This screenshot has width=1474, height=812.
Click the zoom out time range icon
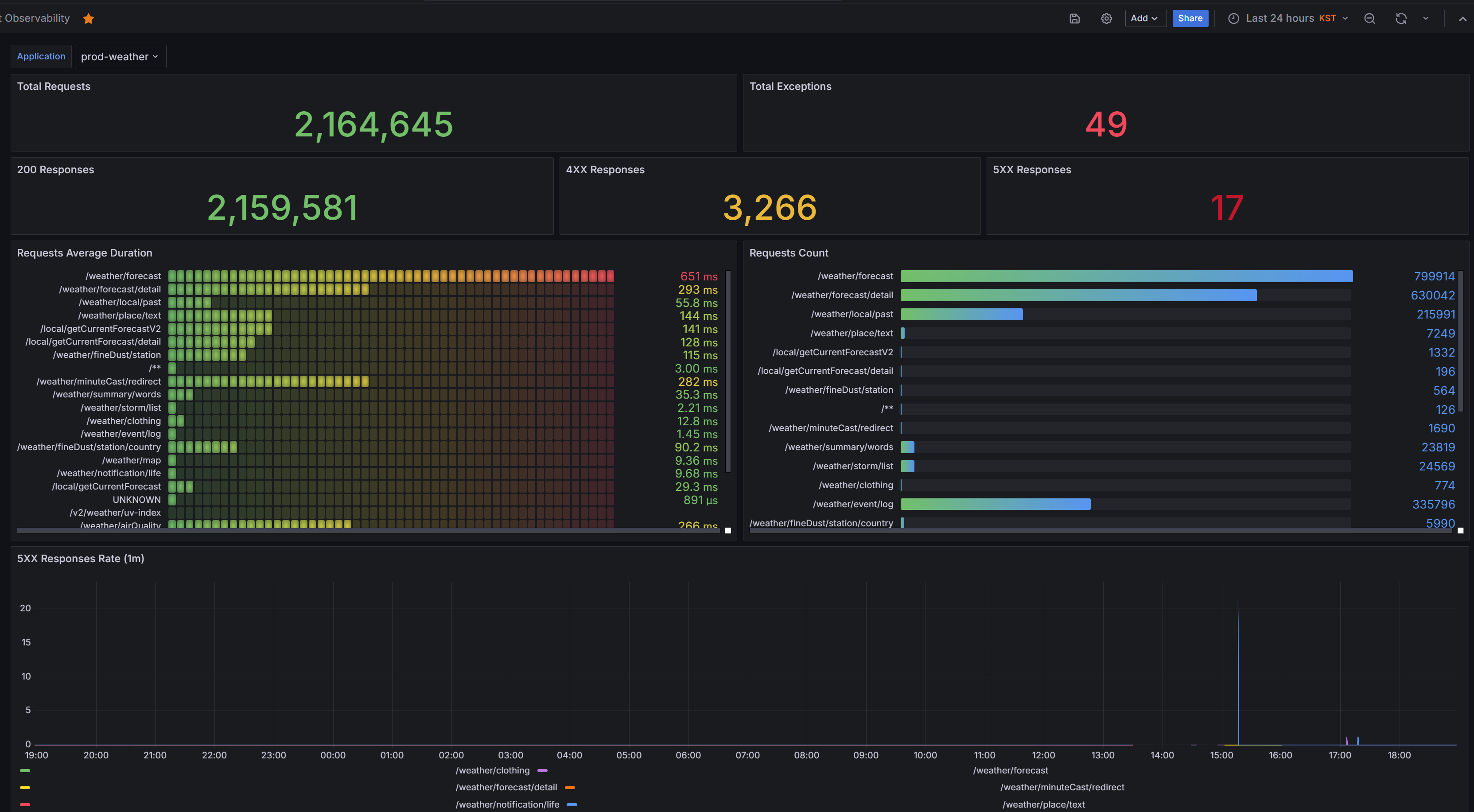click(1369, 19)
